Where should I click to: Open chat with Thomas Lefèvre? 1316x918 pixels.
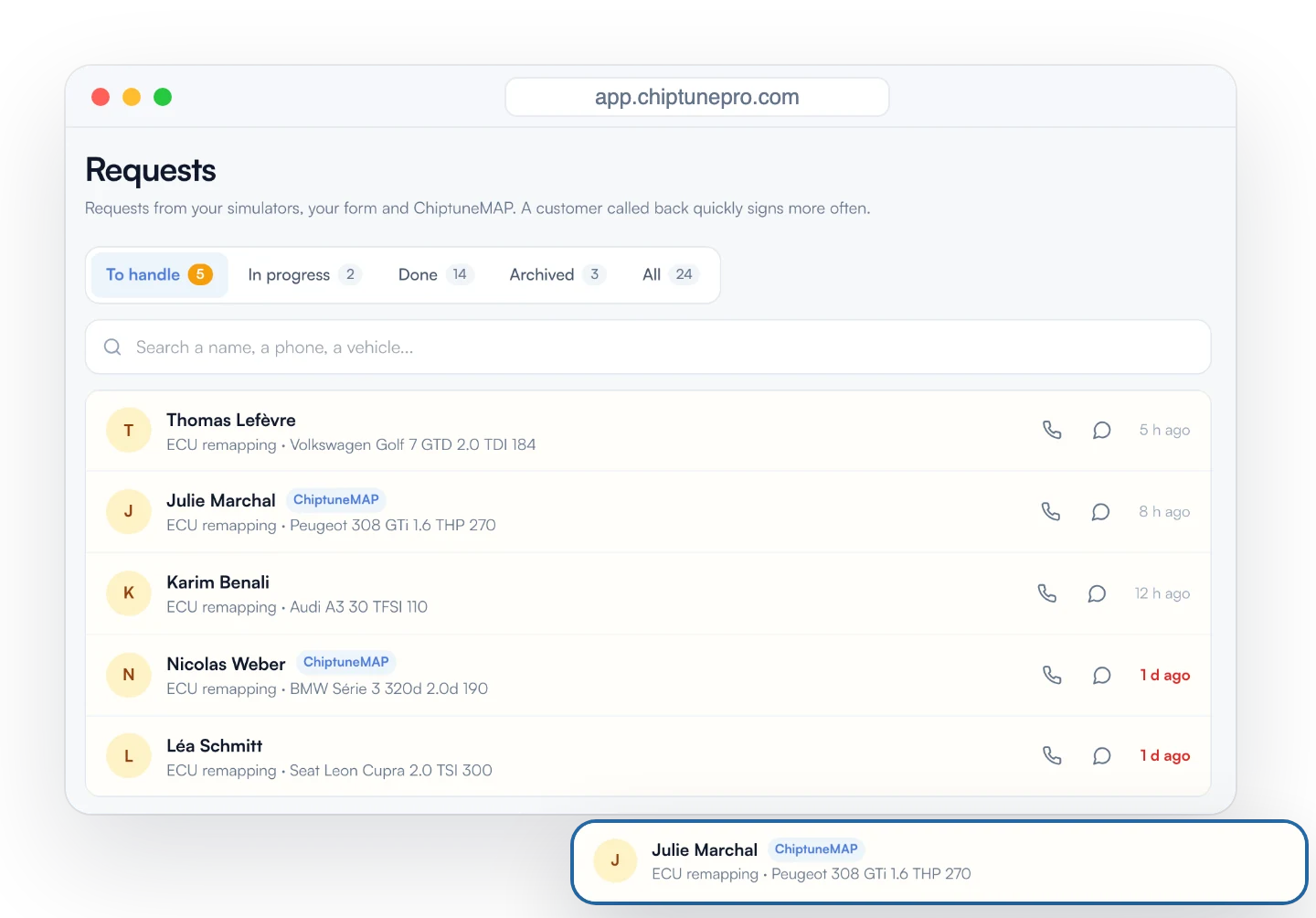[x=1102, y=430]
